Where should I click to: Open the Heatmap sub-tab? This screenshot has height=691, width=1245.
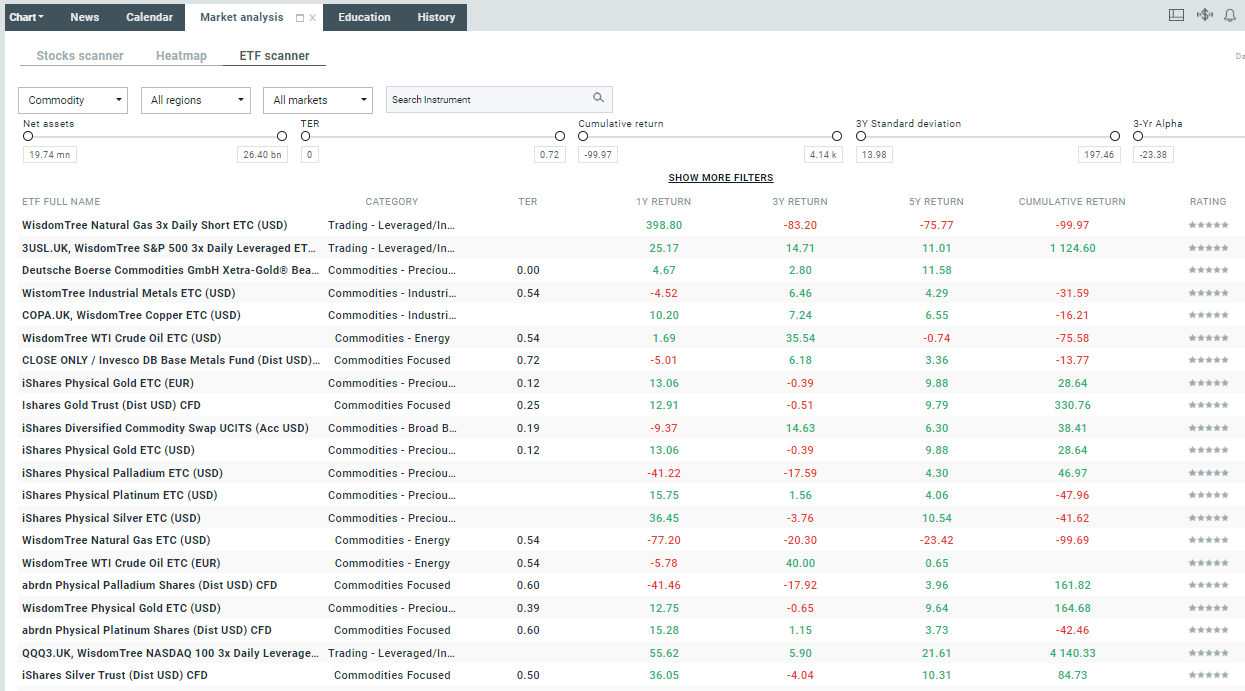coord(181,56)
